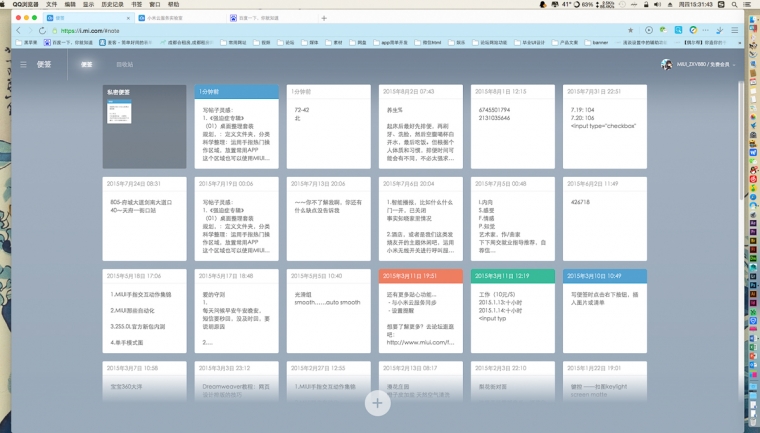
Task: Open the orange note dated 2015年3月11日 19:51
Action: pos(421,311)
